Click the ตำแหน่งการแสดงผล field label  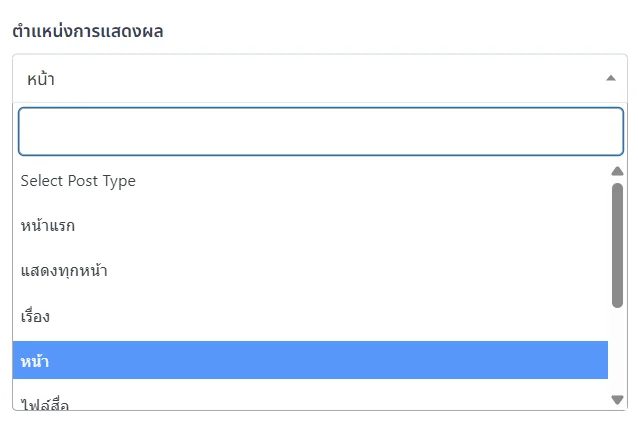(88, 32)
